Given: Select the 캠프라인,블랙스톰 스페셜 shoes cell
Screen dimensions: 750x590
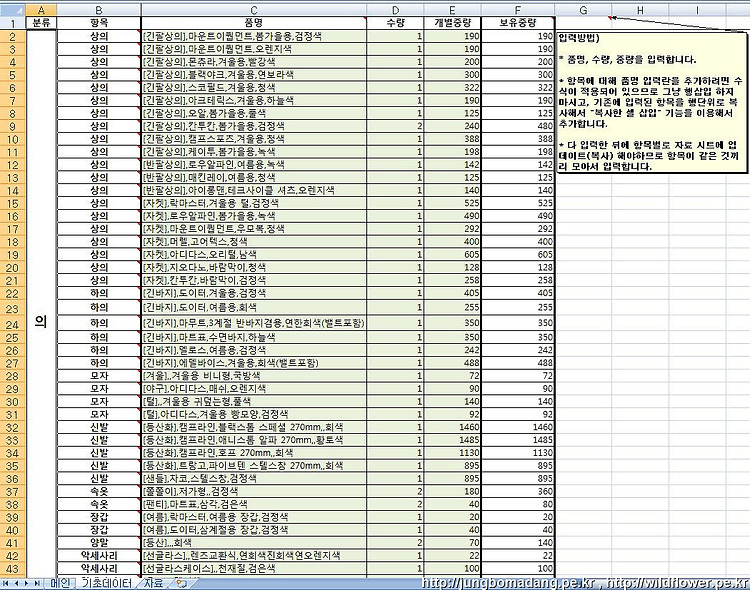Looking at the screenshot, I should tap(254, 427).
